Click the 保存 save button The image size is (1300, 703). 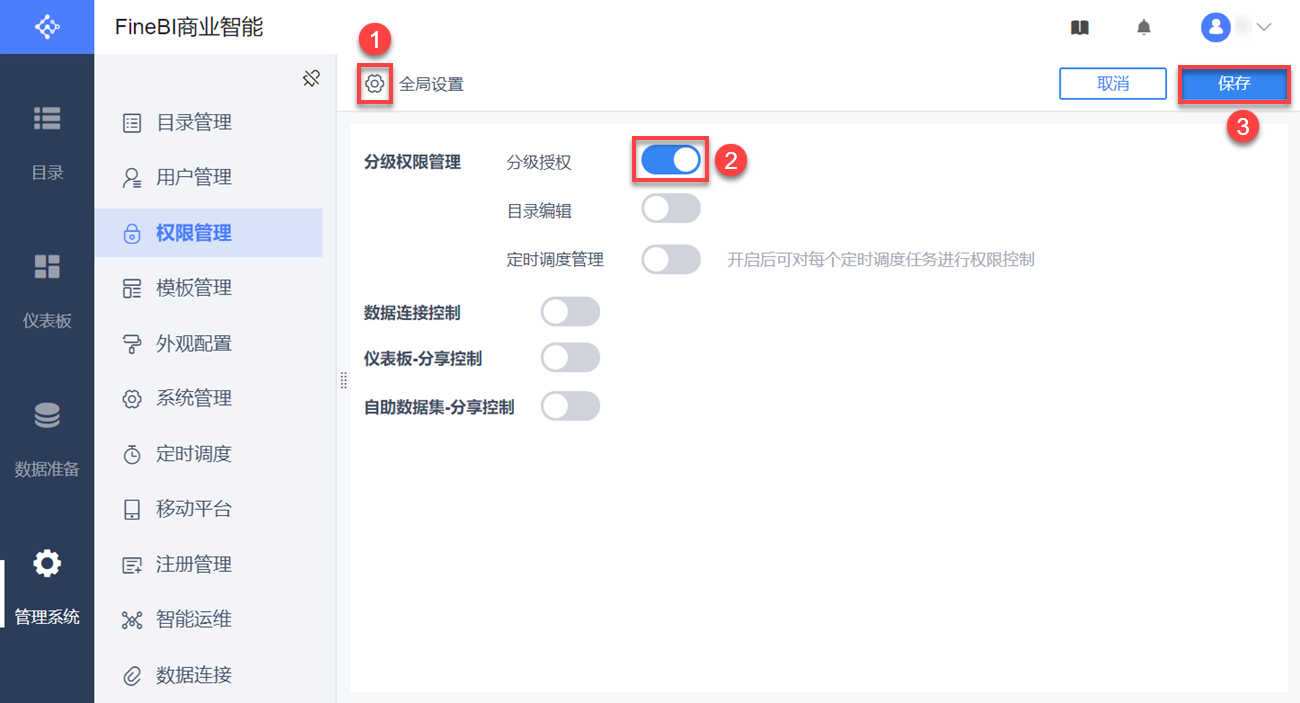[1234, 84]
